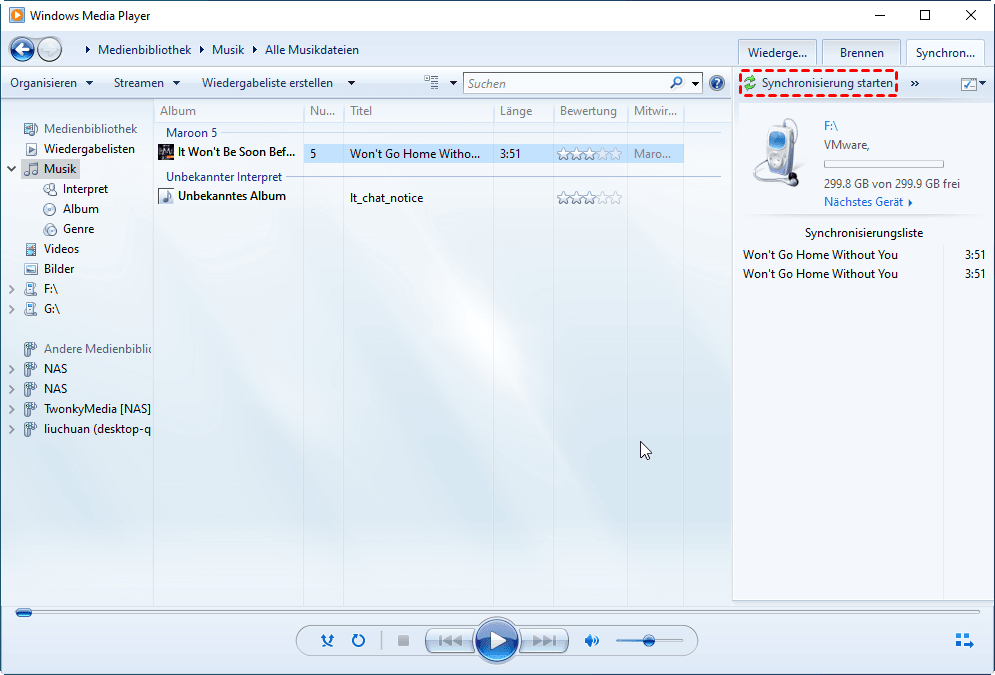Screen dimensions: 995x675
Task: Select Medienbibliothek in the navigation tree
Action: click(90, 129)
